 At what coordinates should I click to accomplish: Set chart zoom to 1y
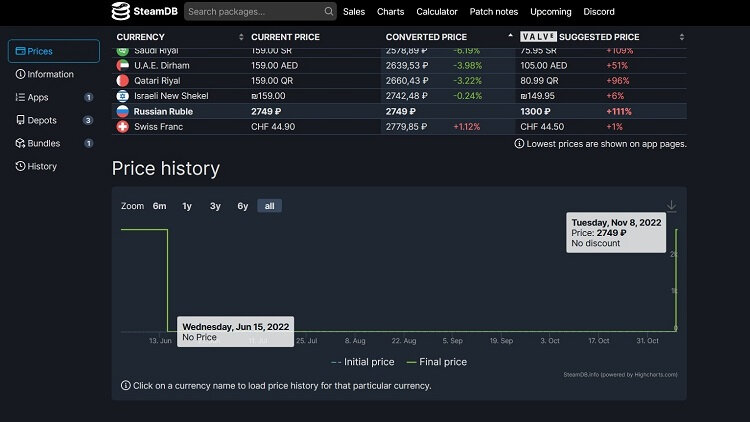point(187,206)
